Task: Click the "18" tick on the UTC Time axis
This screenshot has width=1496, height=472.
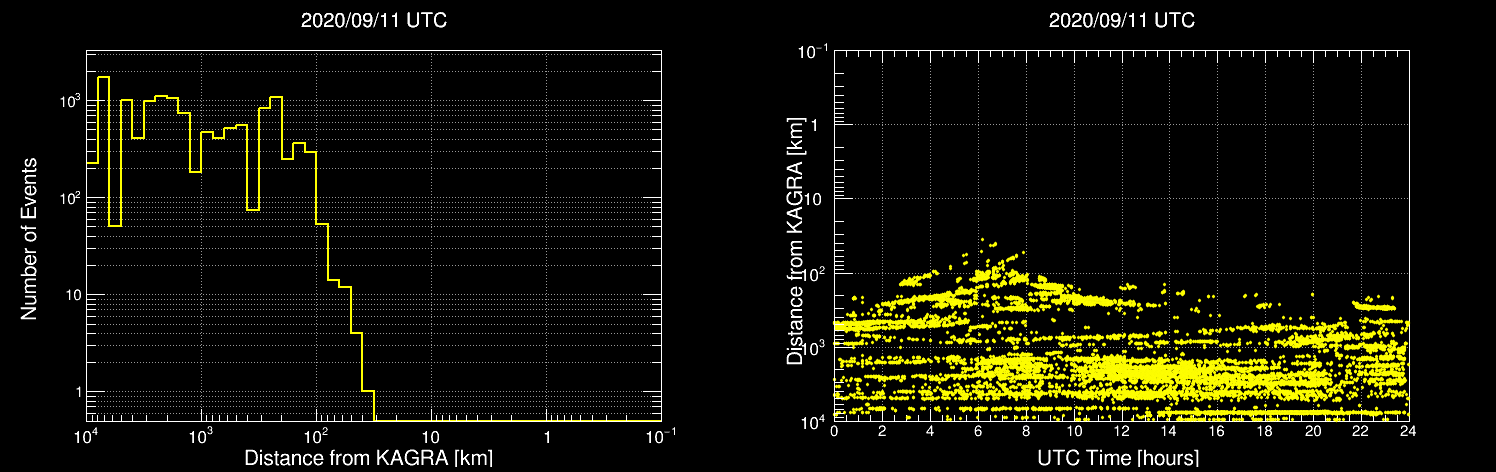Action: [x=1265, y=431]
